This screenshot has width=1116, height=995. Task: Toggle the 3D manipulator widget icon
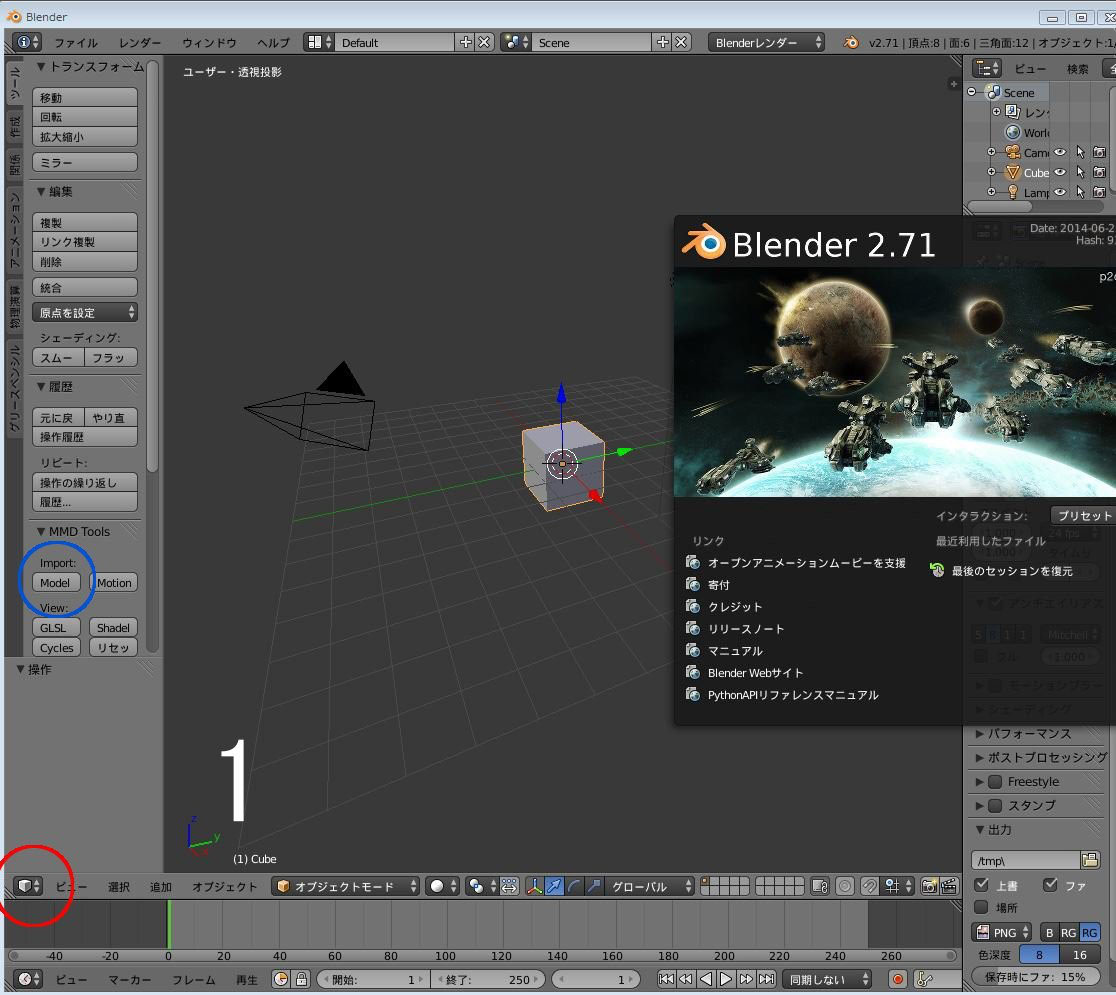[534, 886]
